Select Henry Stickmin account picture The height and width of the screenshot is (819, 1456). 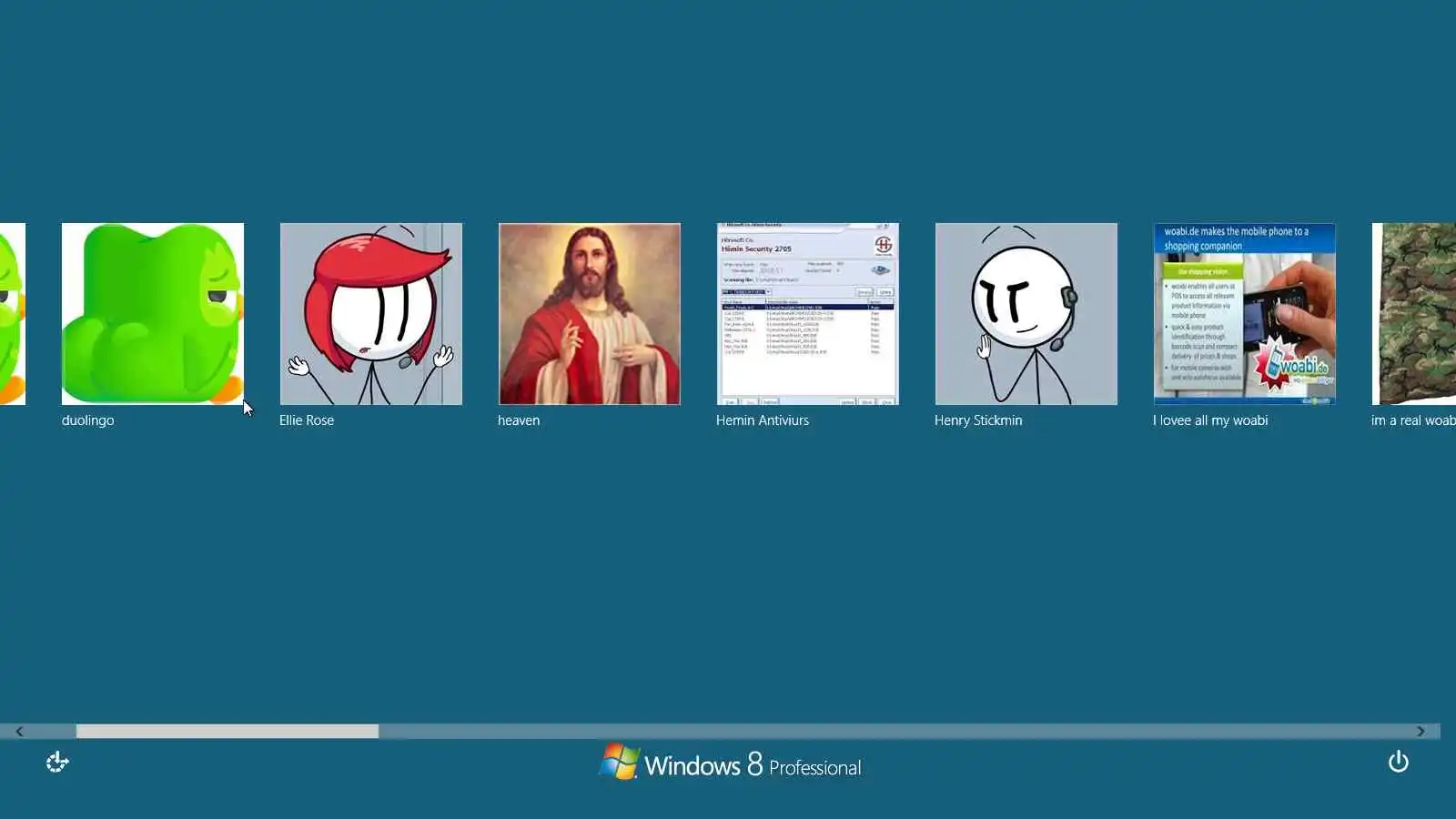click(x=1026, y=314)
